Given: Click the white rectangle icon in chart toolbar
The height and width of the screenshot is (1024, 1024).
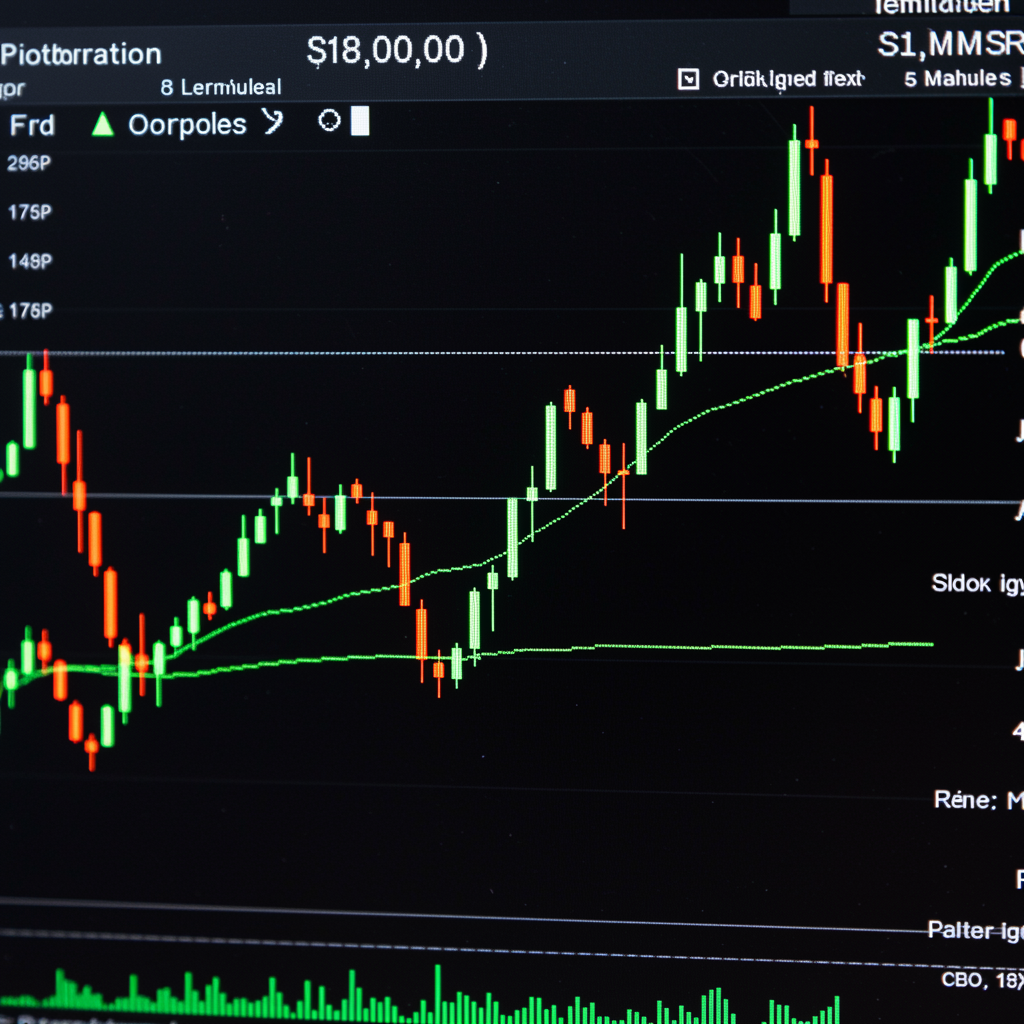Looking at the screenshot, I should click(x=360, y=121).
